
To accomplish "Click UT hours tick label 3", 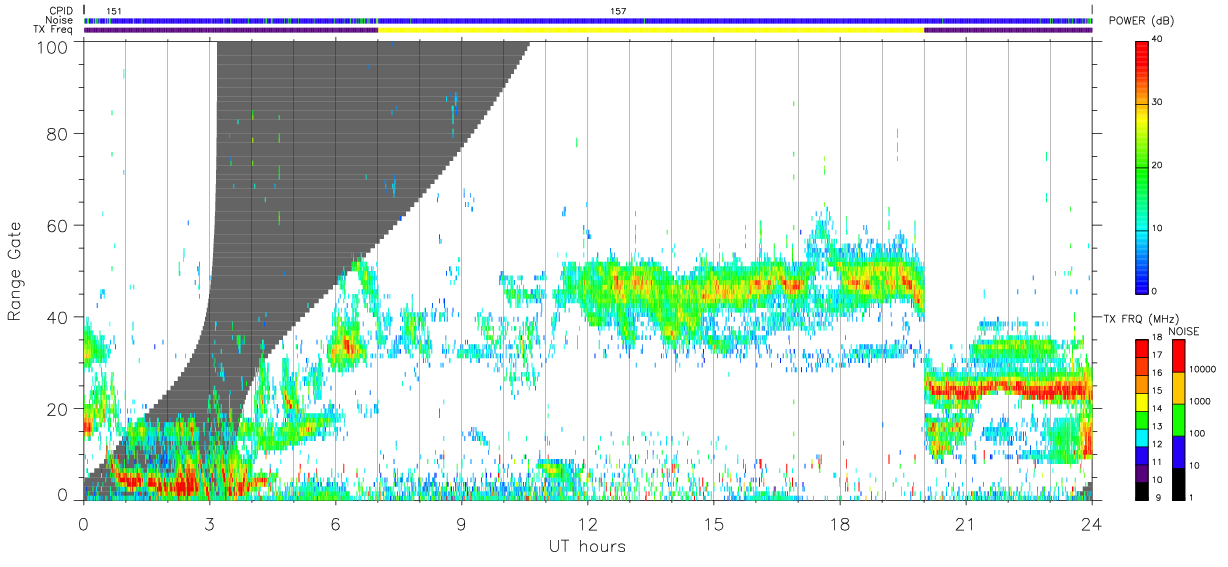I will [x=210, y=523].
